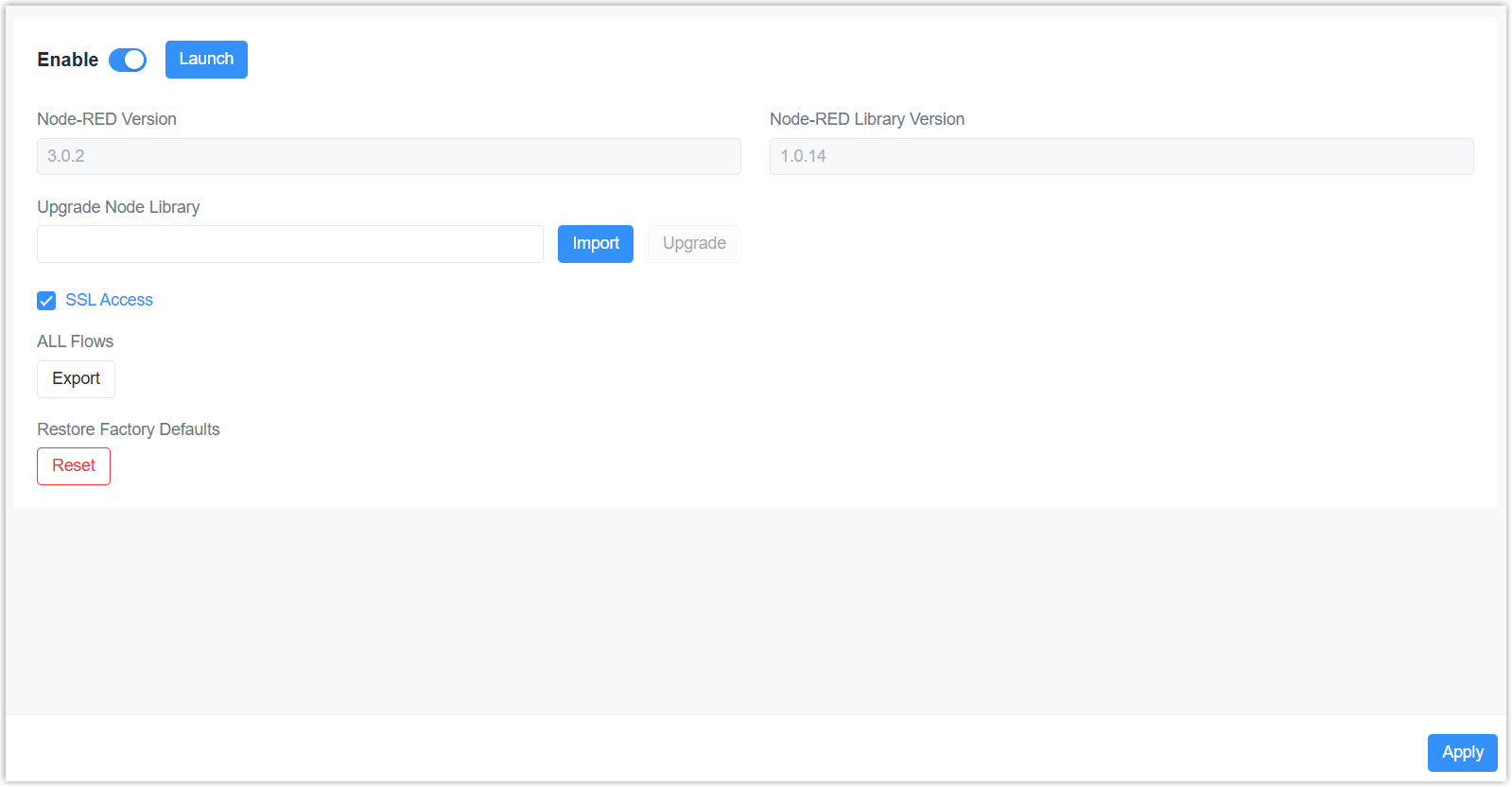Click the Library Version field showing 1.0.14
This screenshot has width=1512, height=787.
pyautogui.click(x=1121, y=157)
